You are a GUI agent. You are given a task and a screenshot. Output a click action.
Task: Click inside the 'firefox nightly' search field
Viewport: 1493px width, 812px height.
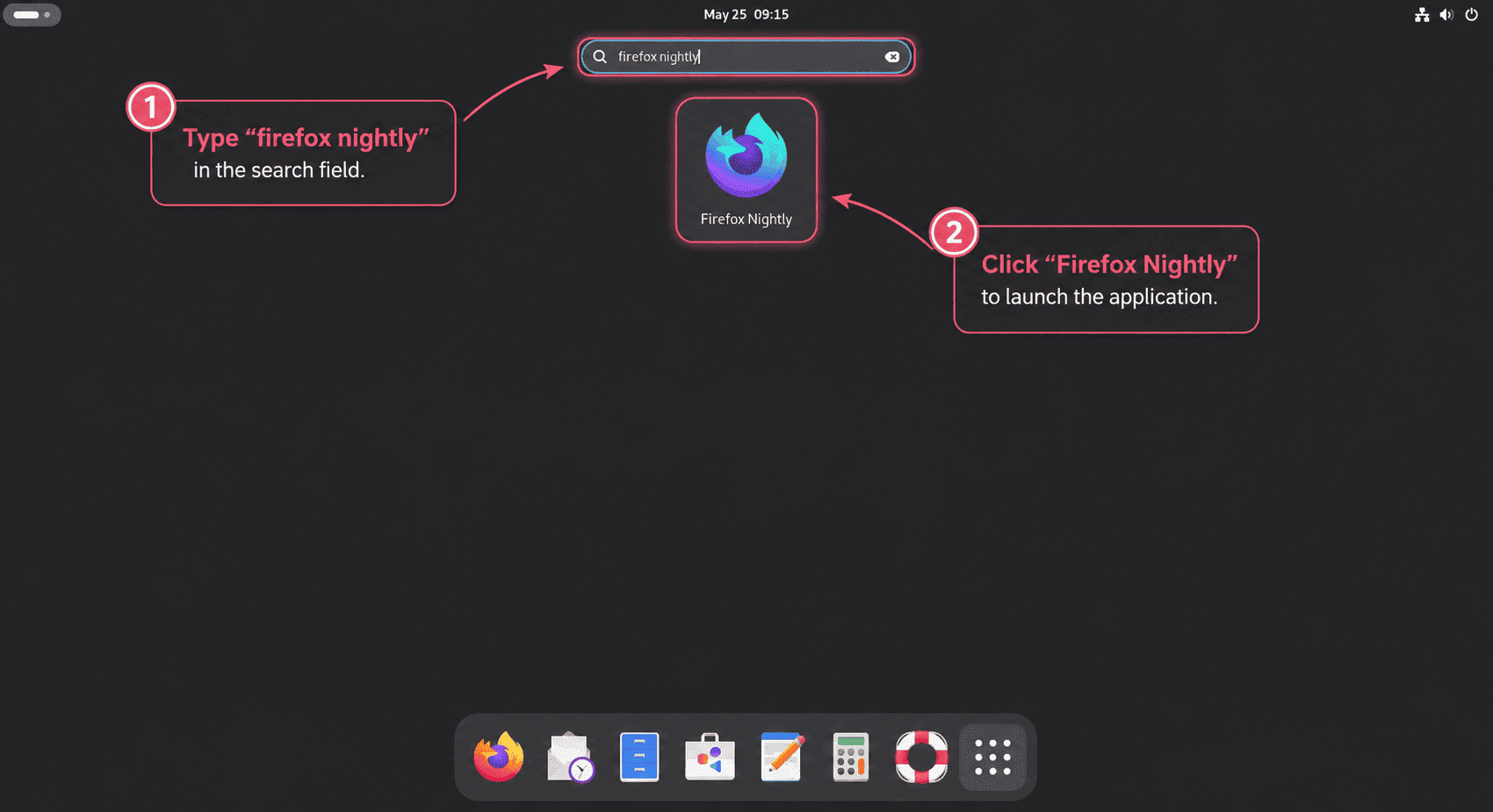tap(746, 56)
